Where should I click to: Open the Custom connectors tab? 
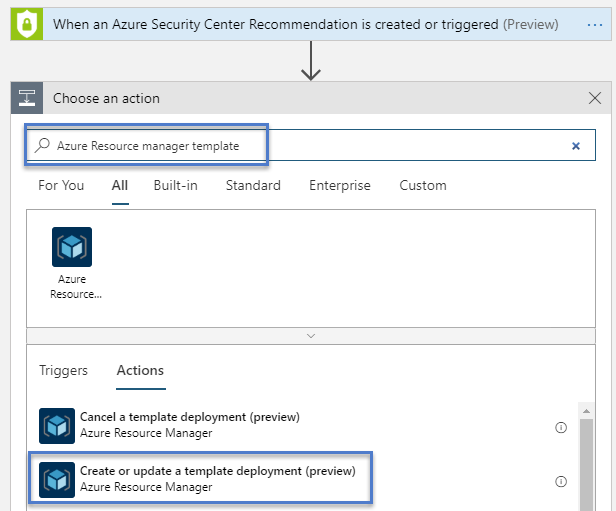point(423,185)
